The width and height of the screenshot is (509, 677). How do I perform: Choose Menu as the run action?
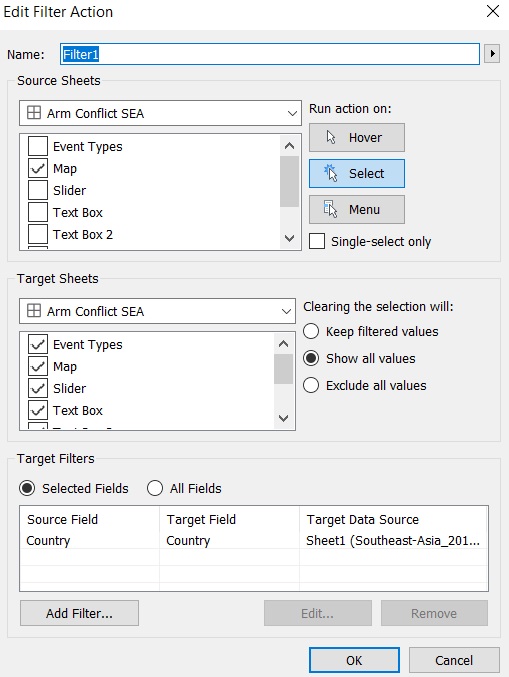coord(357,209)
